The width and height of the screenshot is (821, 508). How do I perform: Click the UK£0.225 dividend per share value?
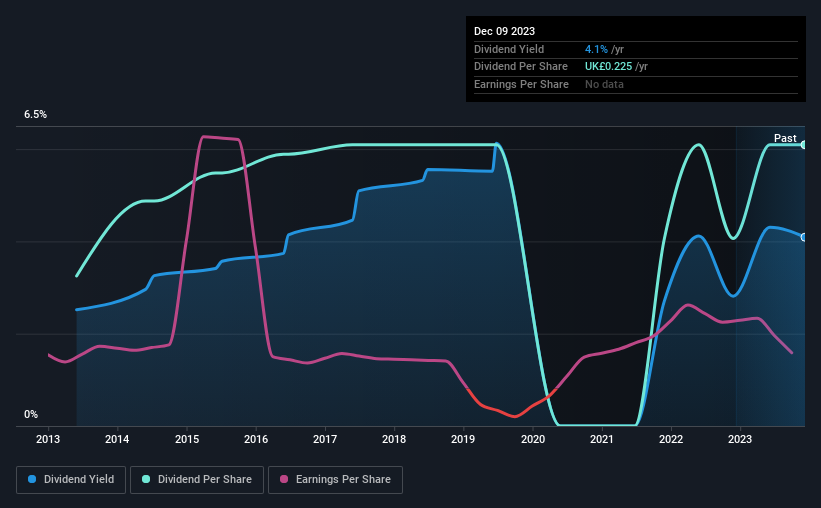[608, 67]
